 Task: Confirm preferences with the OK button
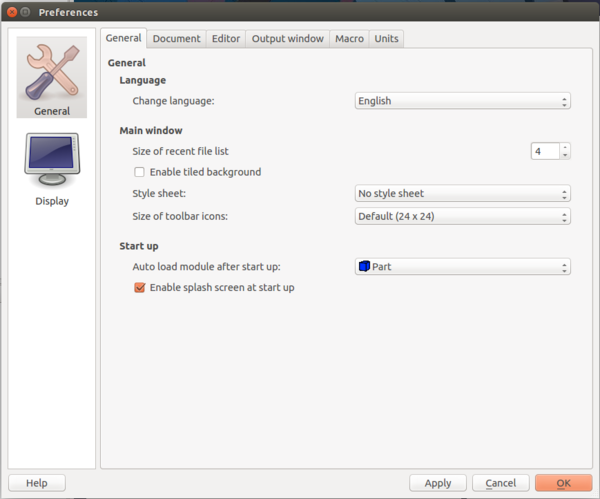563,483
